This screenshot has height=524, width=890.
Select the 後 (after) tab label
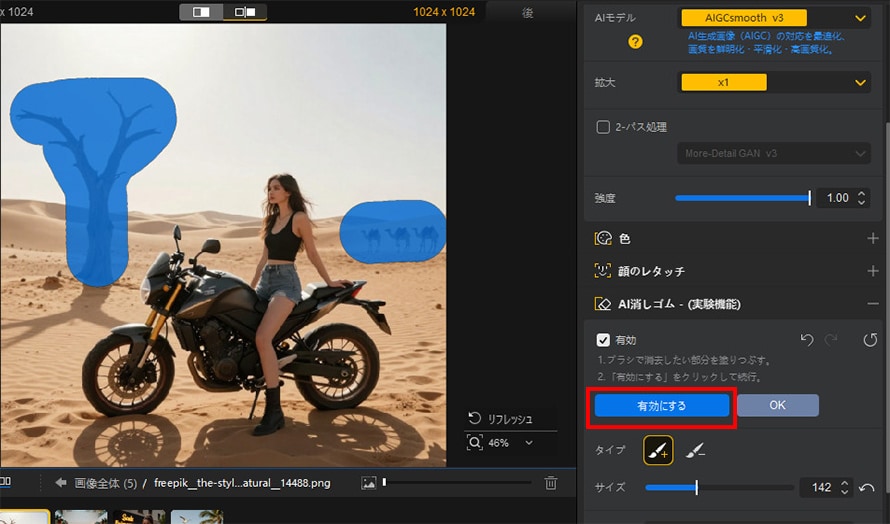pos(527,13)
